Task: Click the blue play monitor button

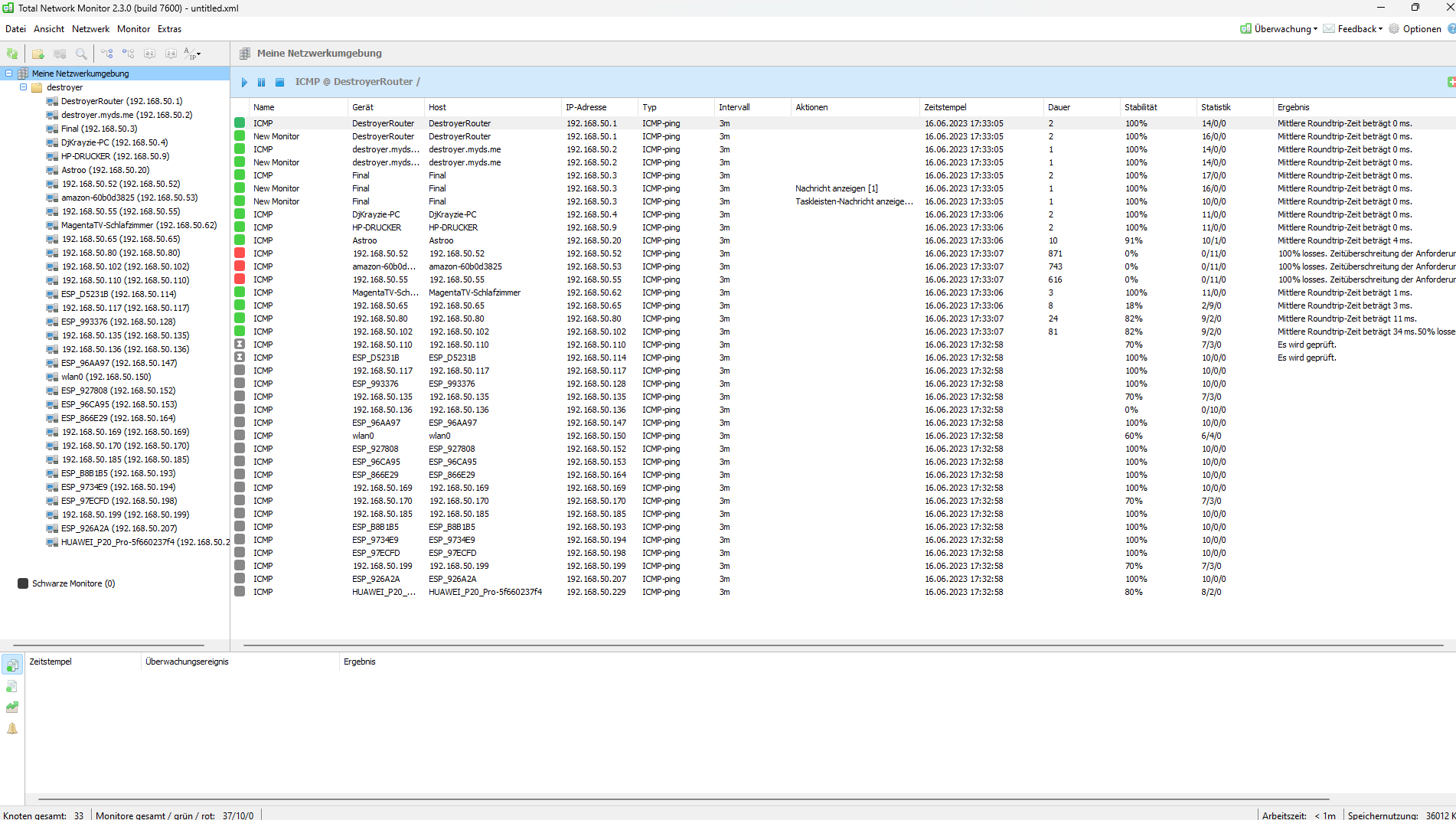Action: [244, 82]
